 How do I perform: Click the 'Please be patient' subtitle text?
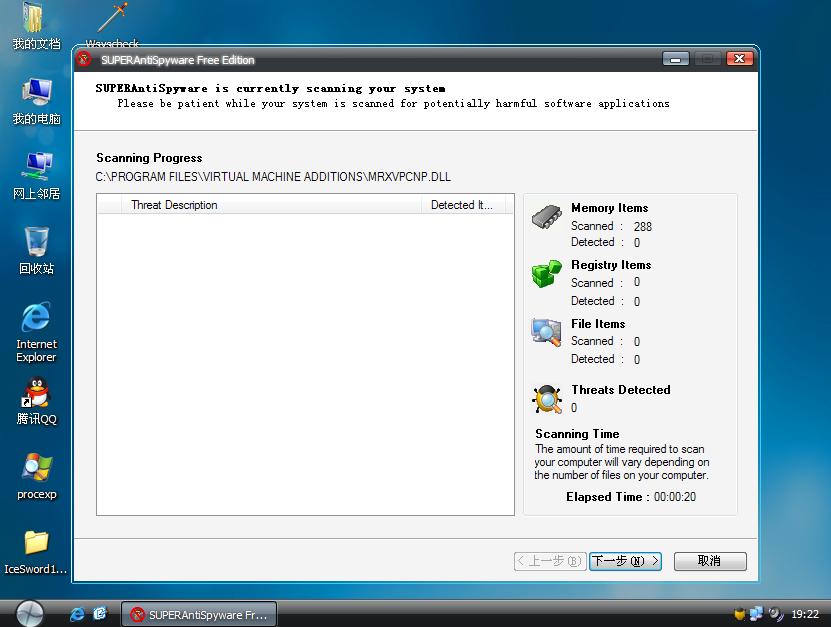(393, 103)
